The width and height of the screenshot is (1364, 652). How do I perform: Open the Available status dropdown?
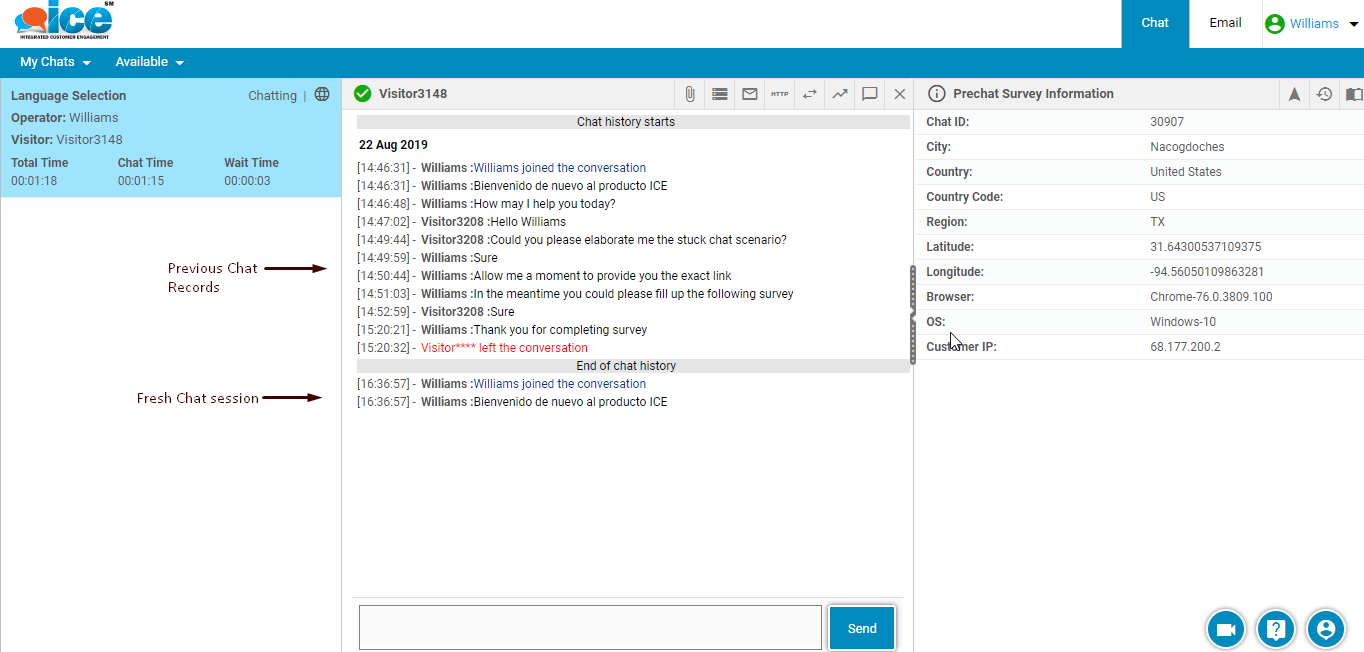tap(149, 62)
